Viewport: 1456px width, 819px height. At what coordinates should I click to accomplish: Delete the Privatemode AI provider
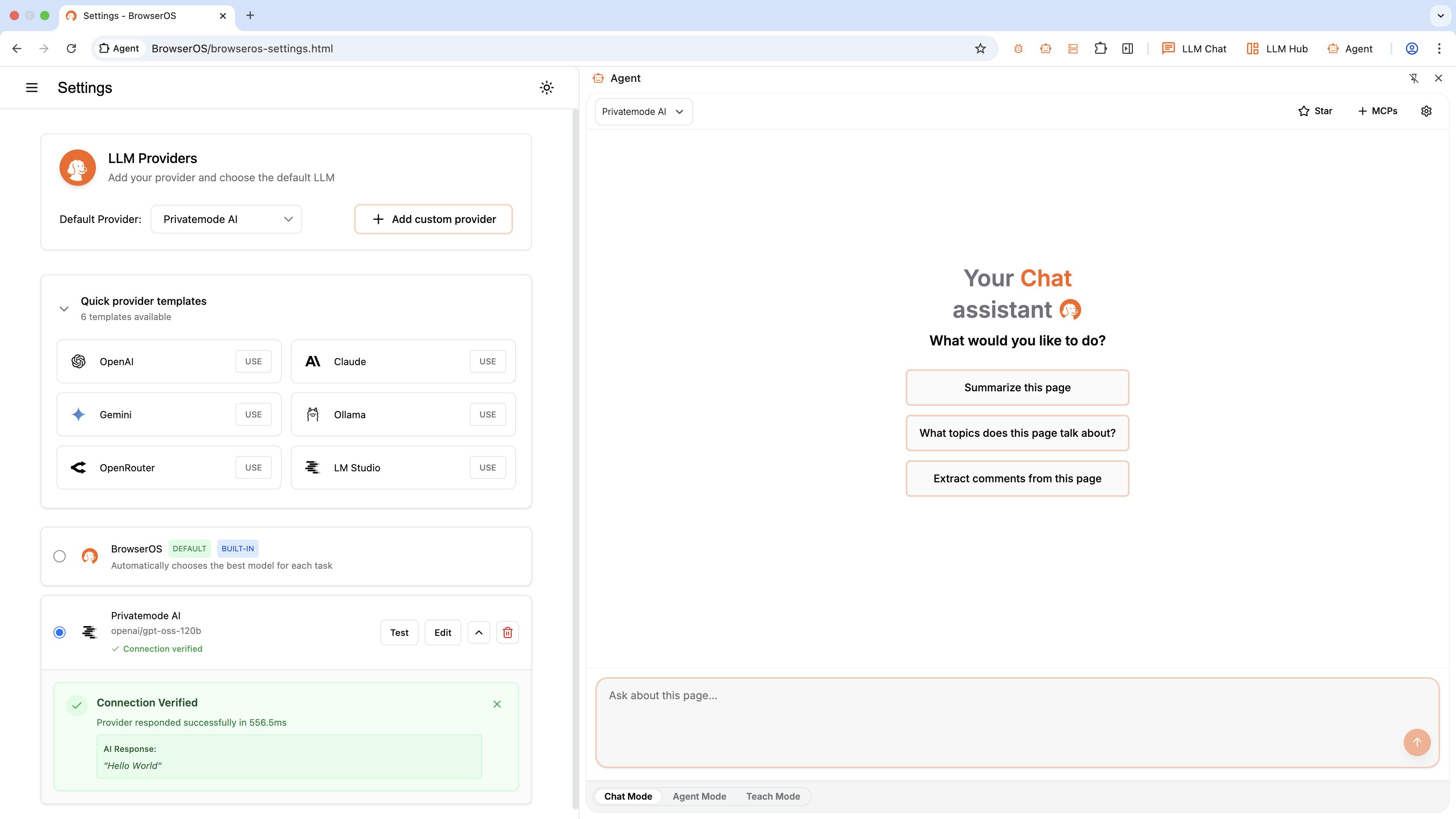(x=507, y=632)
